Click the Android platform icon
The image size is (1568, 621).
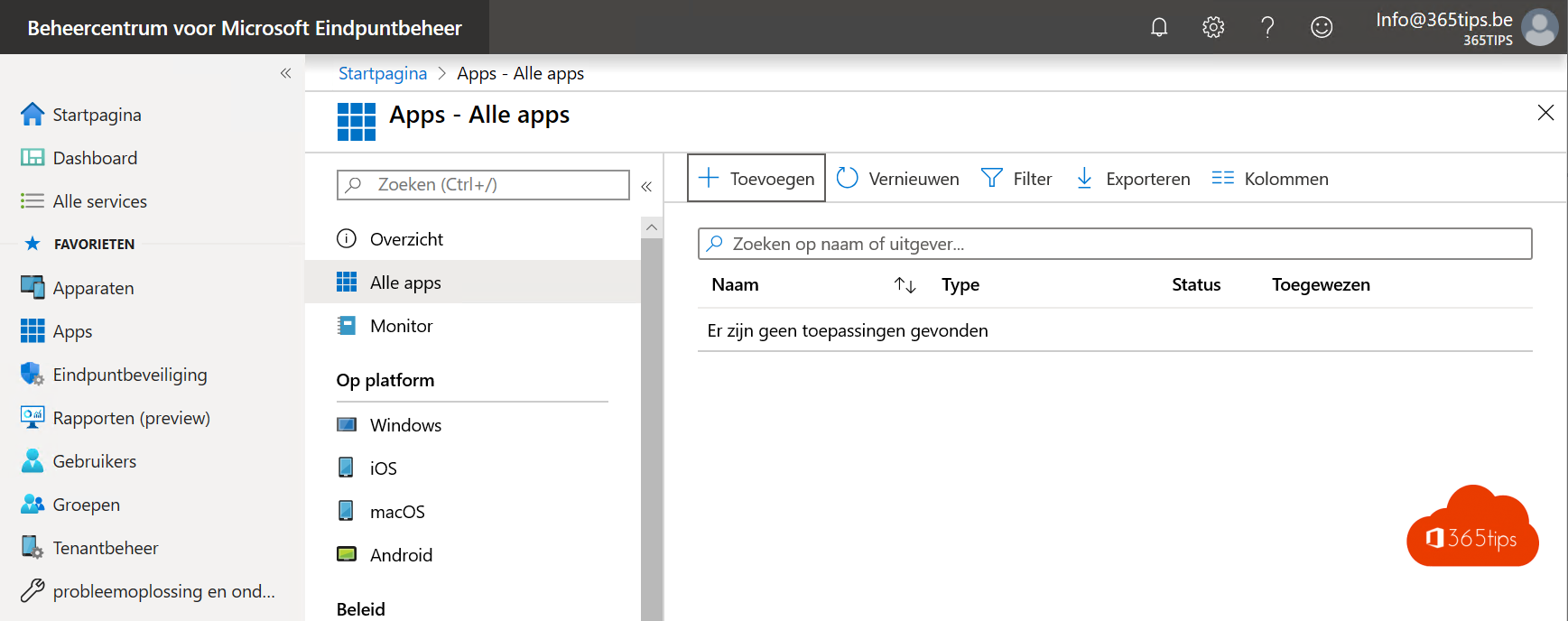coord(347,554)
